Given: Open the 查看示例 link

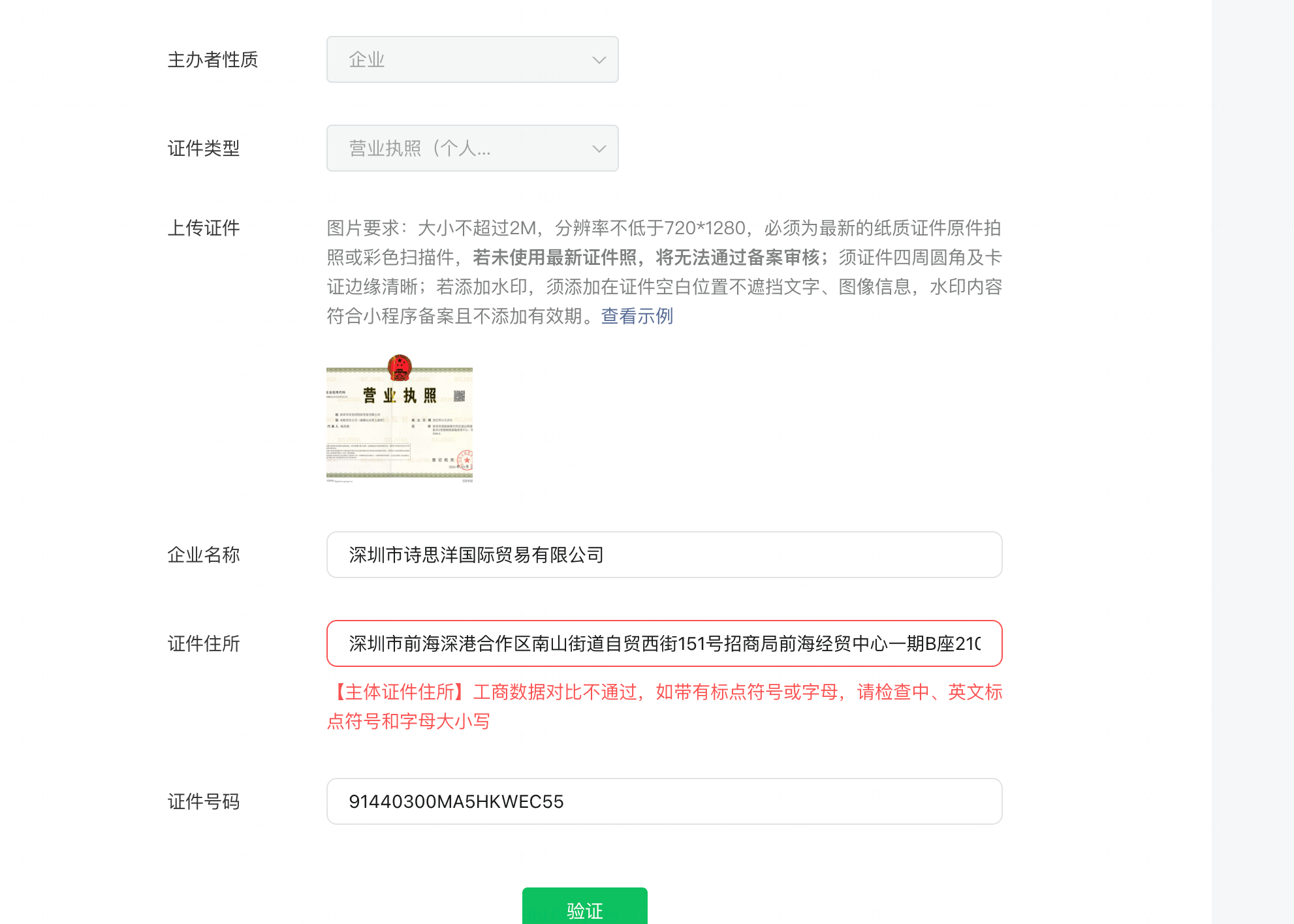Looking at the screenshot, I should tap(637, 316).
